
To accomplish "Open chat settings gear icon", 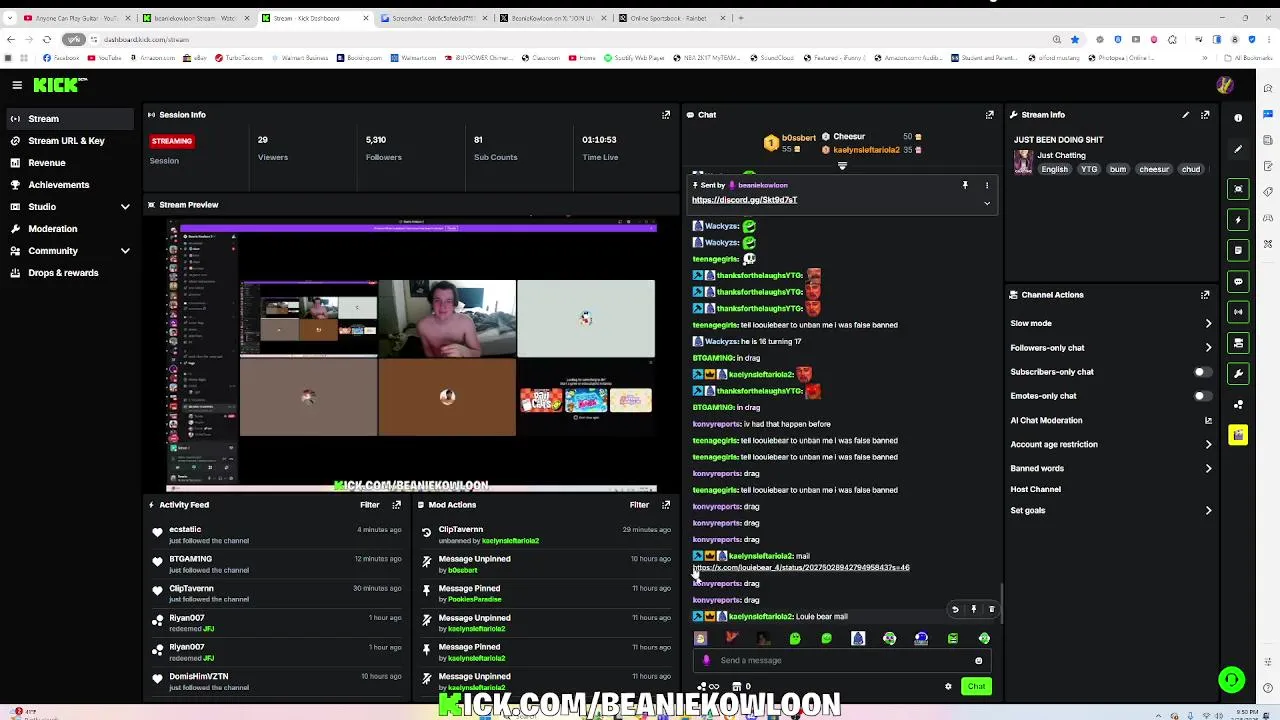I will coord(948,686).
